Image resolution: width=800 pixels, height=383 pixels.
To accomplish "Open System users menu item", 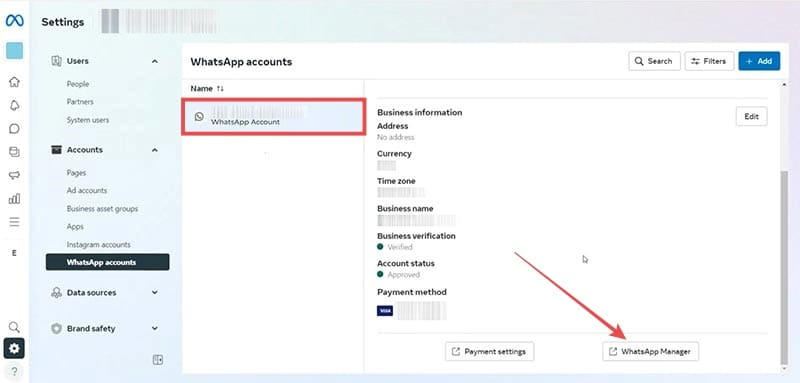I will [x=88, y=120].
